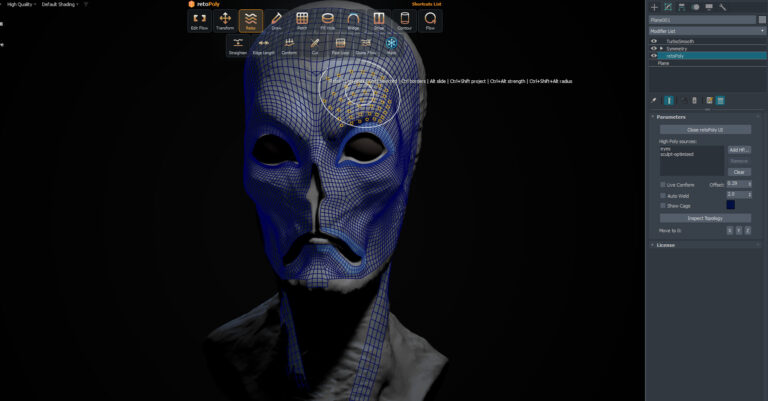The height and width of the screenshot is (401, 768).
Task: Open the Create panel plus icon
Action: coord(654,7)
